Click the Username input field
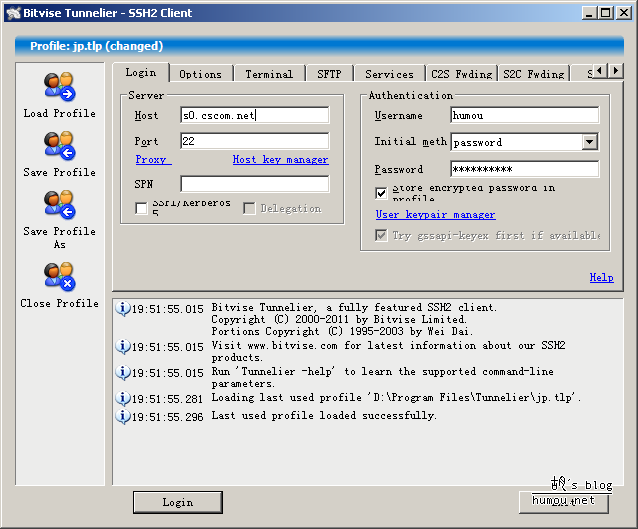The width and height of the screenshot is (638, 529). (x=525, y=115)
